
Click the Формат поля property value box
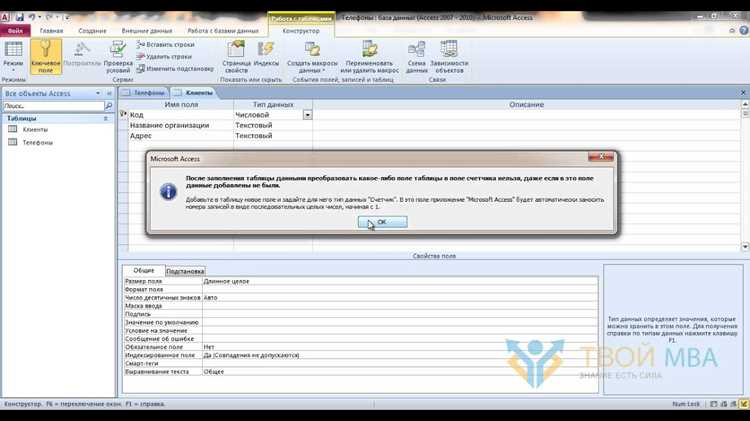[x=400, y=289]
